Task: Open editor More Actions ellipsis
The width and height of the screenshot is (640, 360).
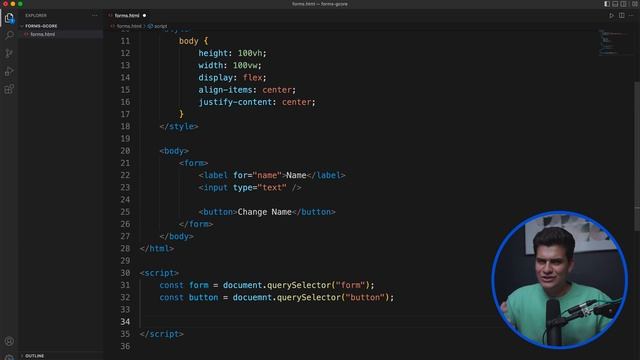Action: click(631, 16)
